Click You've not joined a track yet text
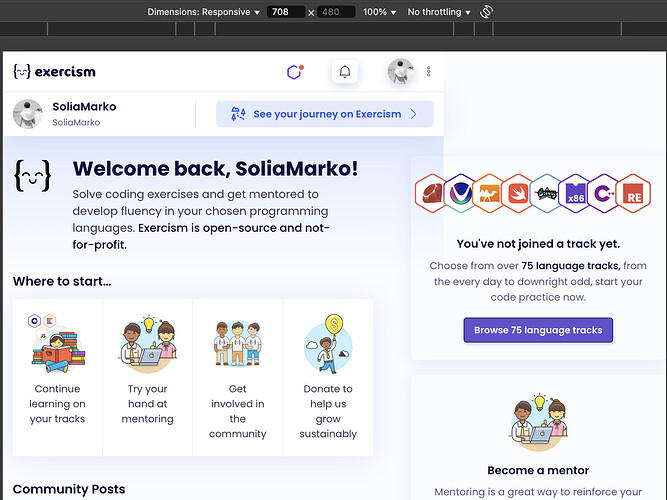This screenshot has height=500, width=667. [x=538, y=244]
